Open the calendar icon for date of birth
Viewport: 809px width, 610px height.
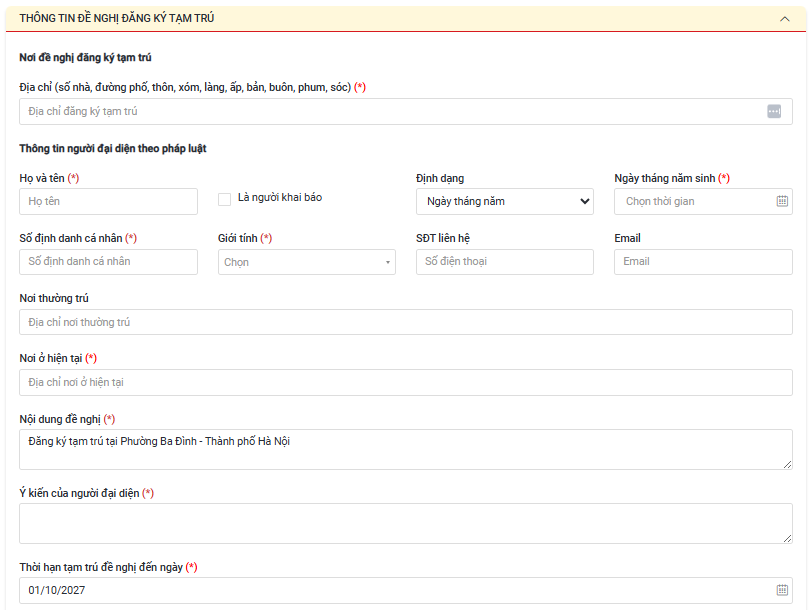(x=782, y=201)
